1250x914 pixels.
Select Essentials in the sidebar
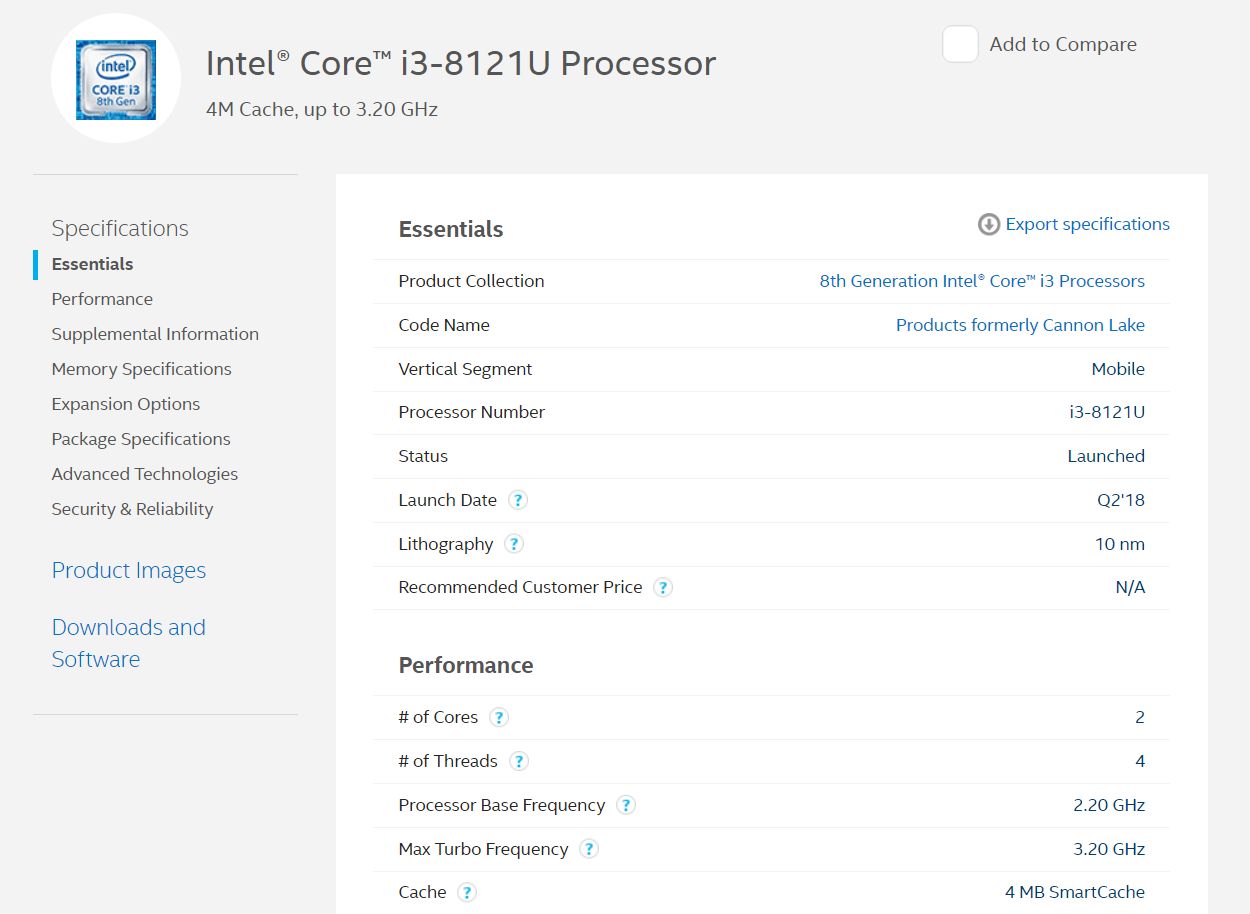point(92,264)
